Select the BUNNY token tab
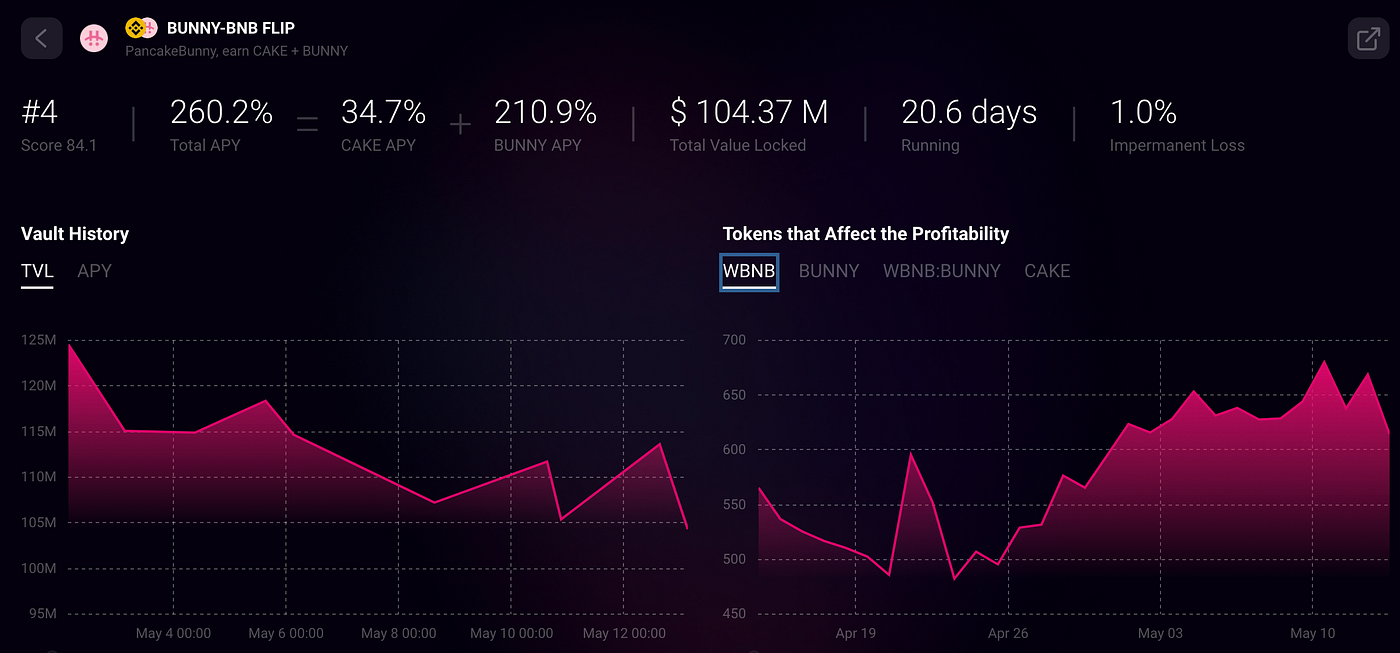The width and height of the screenshot is (1400, 653). pyautogui.click(x=829, y=271)
